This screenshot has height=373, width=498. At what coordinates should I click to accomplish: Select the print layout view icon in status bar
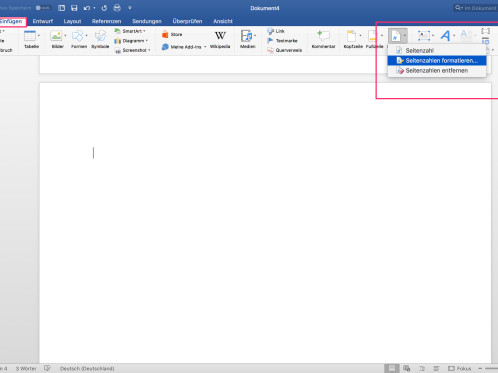click(391, 368)
